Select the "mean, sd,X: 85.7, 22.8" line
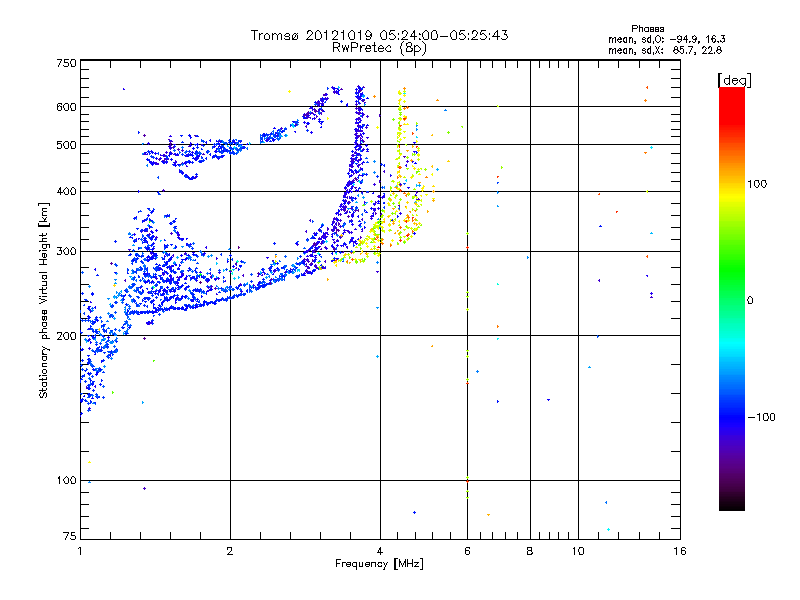800x600 pixels. click(x=665, y=51)
